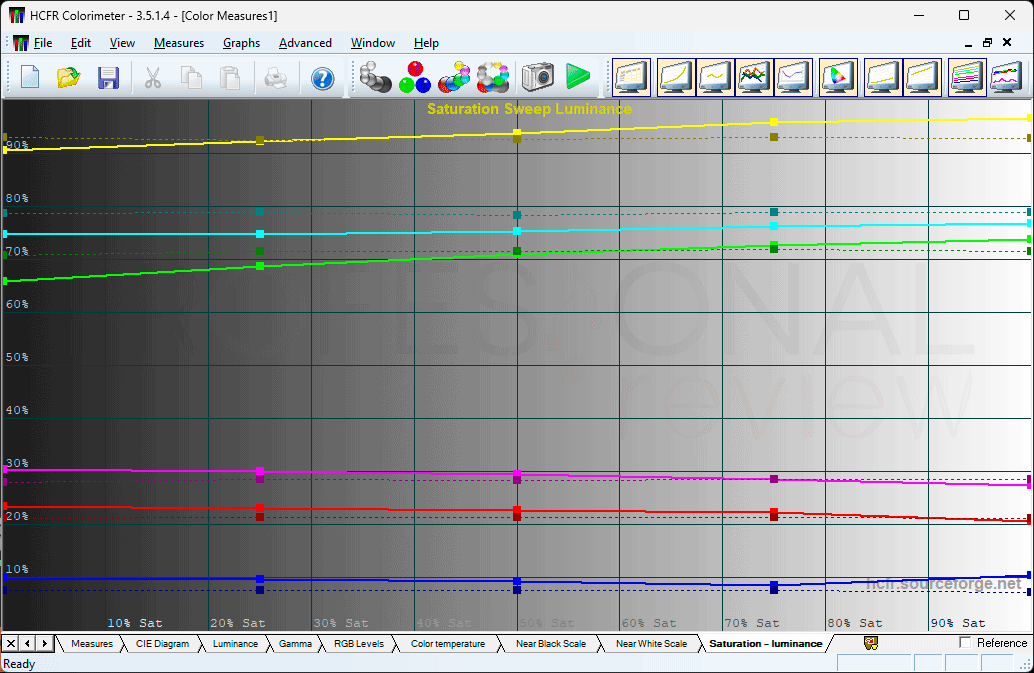The height and width of the screenshot is (673, 1034).
Task: Switch to the Color temperature tab
Action: (x=448, y=643)
